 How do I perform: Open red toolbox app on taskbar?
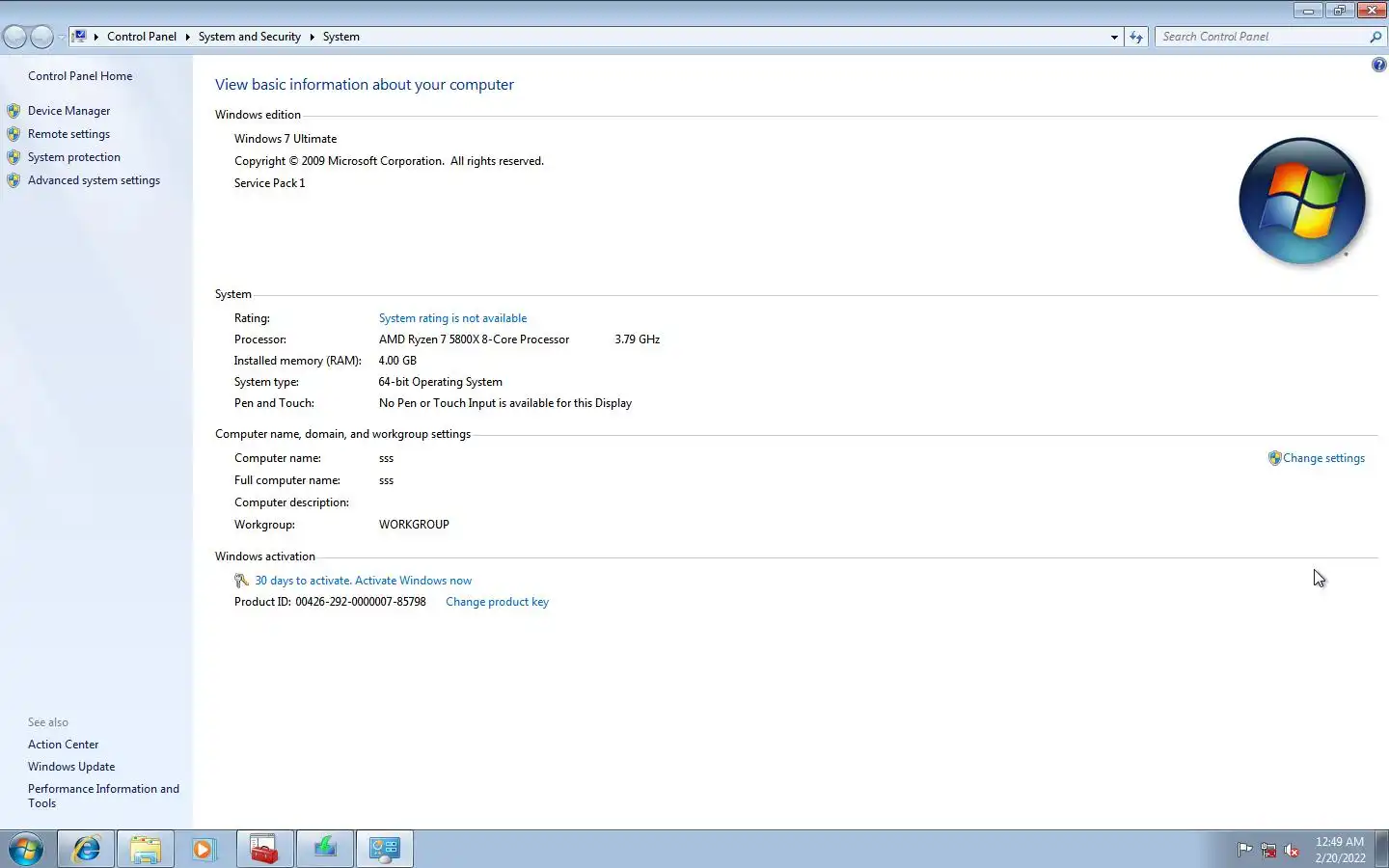(264, 849)
